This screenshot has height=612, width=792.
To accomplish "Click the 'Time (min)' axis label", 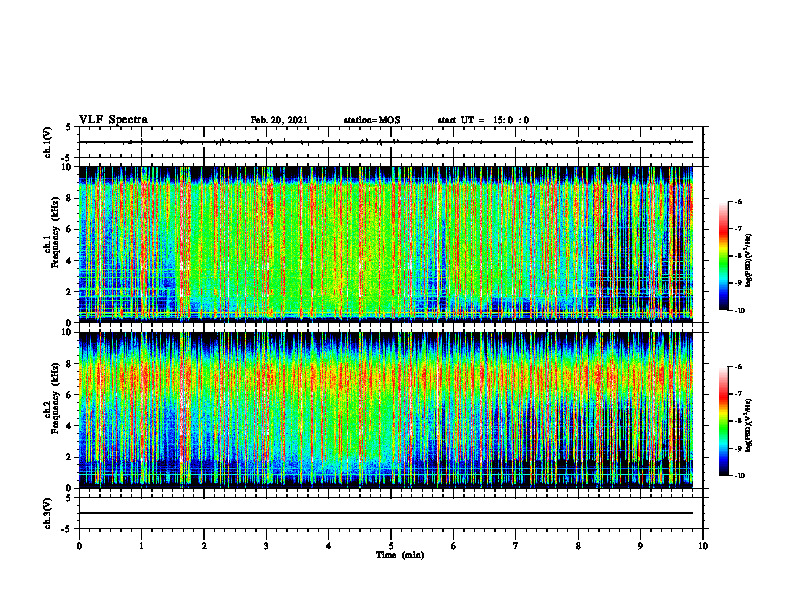I will coord(400,555).
